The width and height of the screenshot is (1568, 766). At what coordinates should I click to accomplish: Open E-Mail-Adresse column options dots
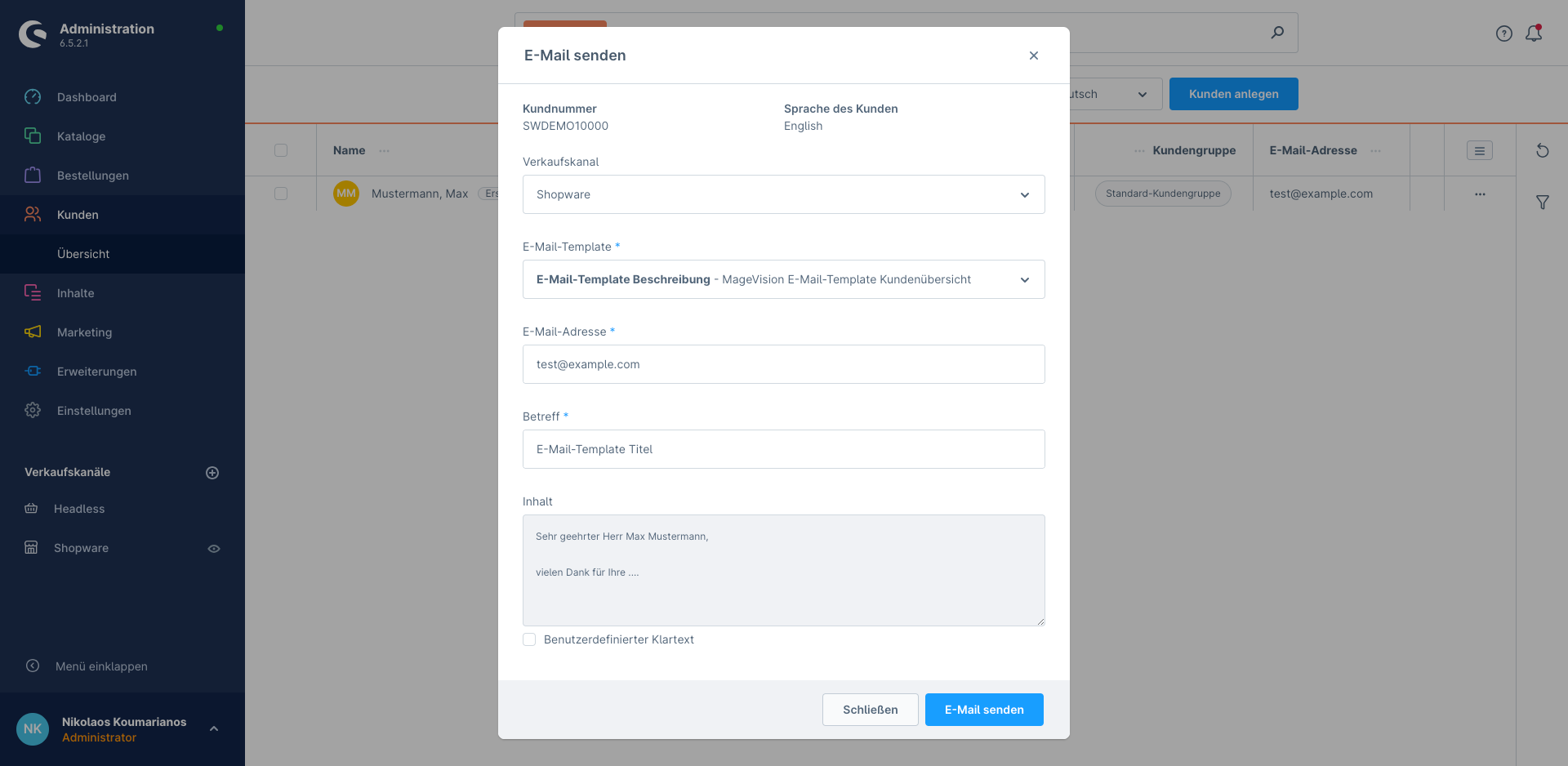pos(1375,151)
